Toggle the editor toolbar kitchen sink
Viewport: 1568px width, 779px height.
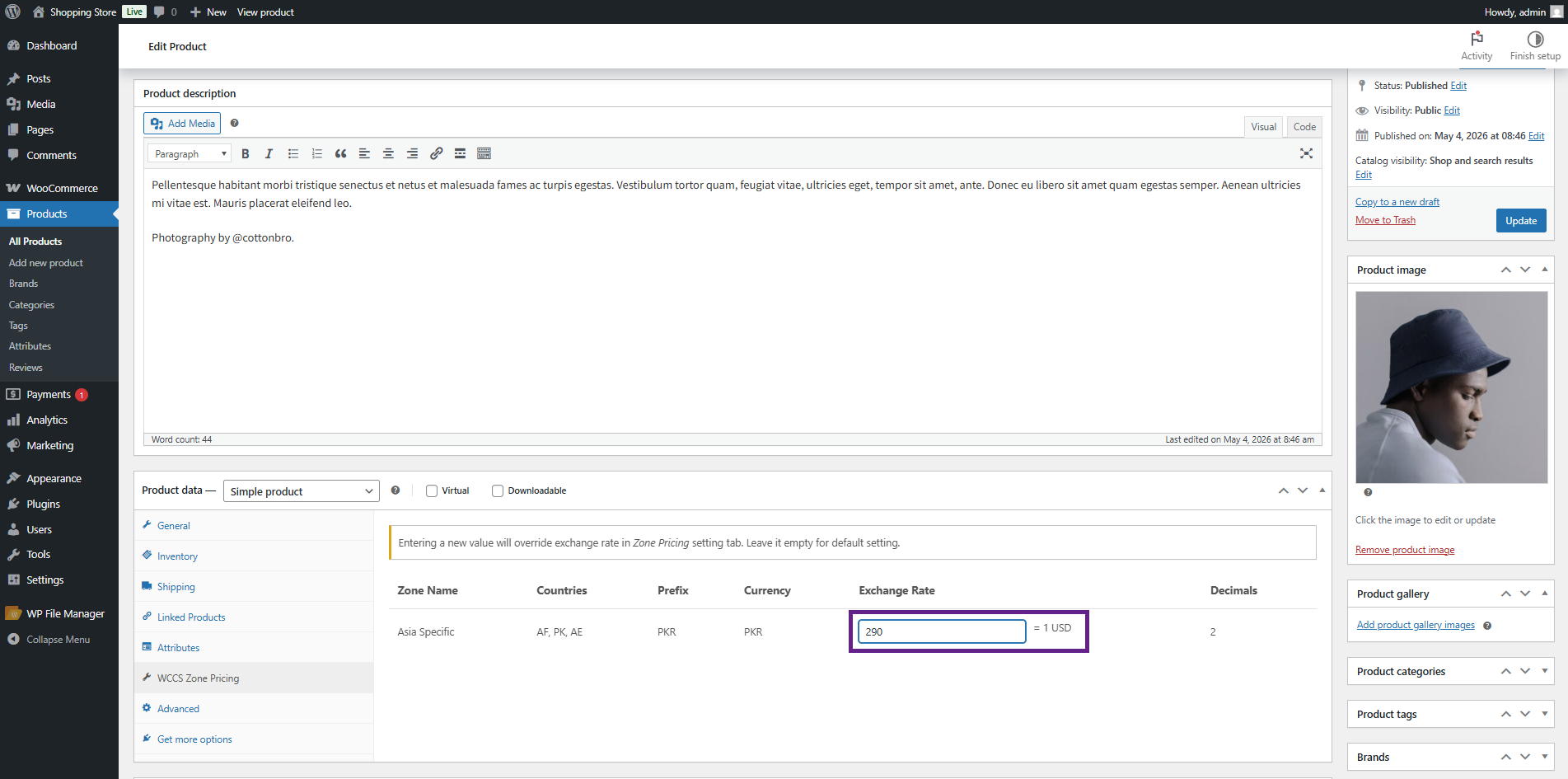pos(484,153)
